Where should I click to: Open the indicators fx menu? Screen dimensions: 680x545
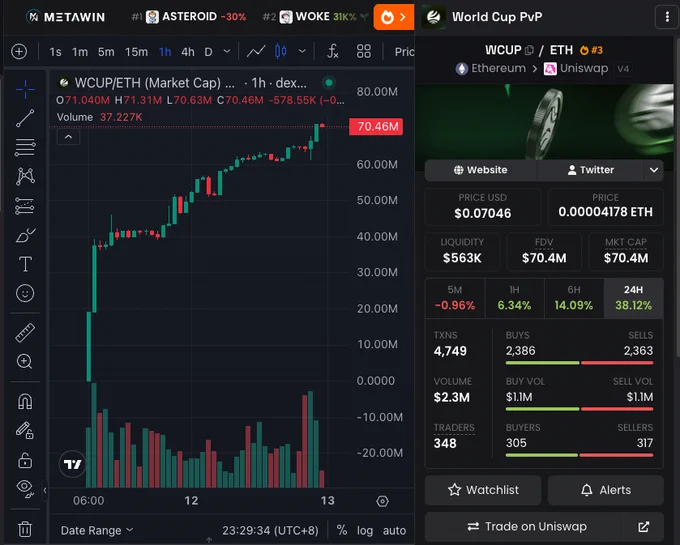click(332, 52)
